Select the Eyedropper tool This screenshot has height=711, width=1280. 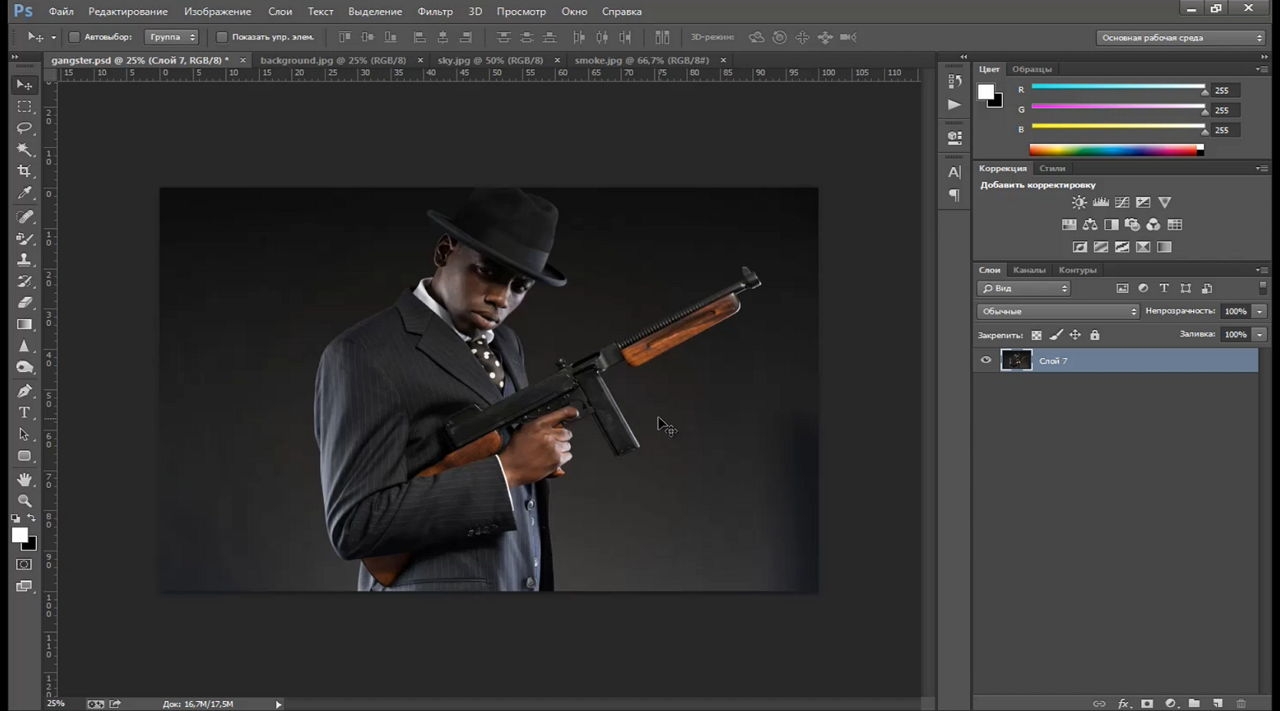pos(25,193)
